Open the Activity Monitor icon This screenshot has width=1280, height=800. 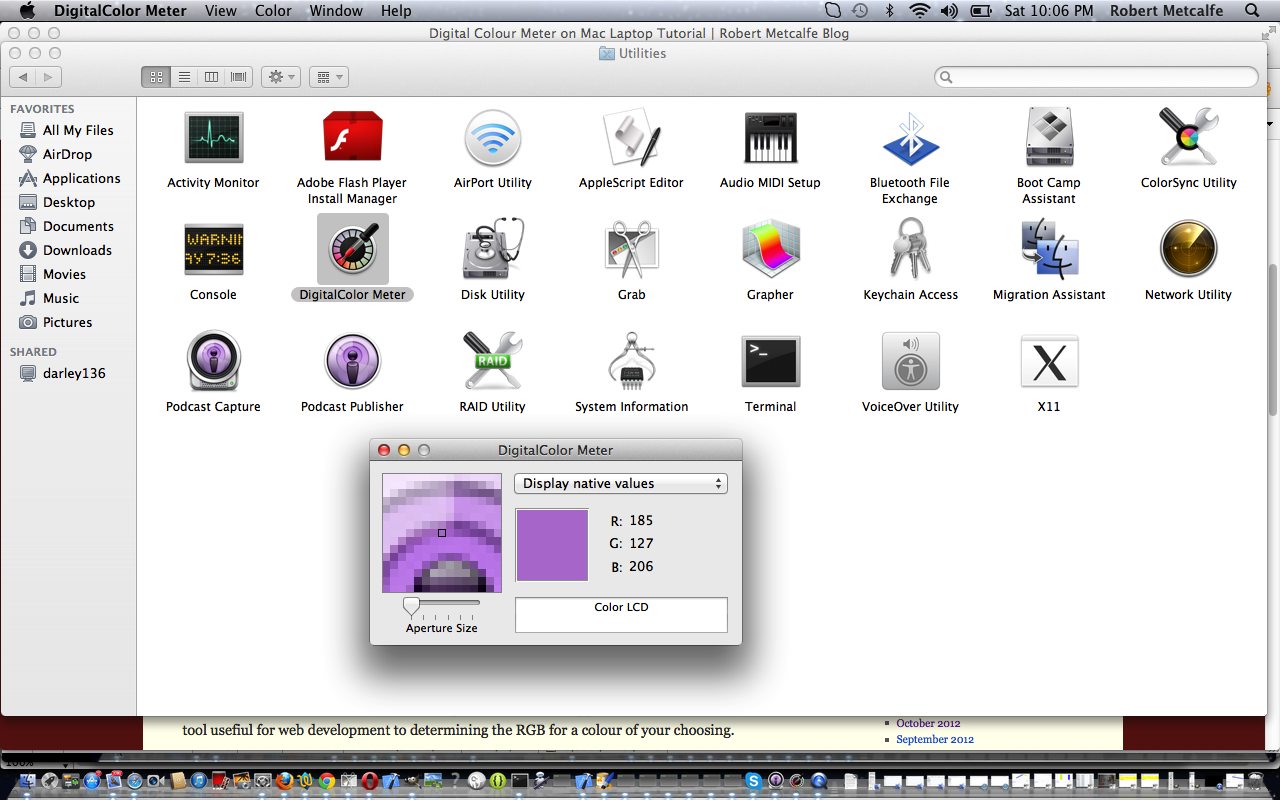tap(213, 137)
